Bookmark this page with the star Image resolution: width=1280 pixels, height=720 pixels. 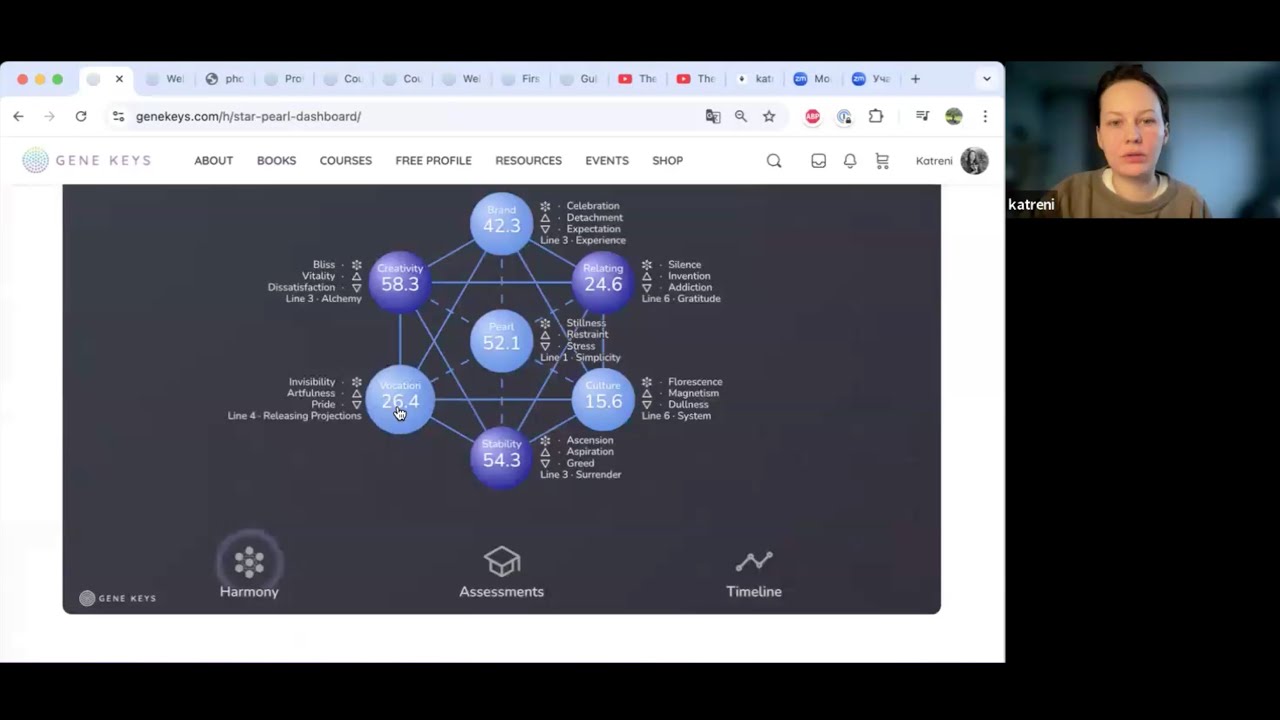point(769,116)
